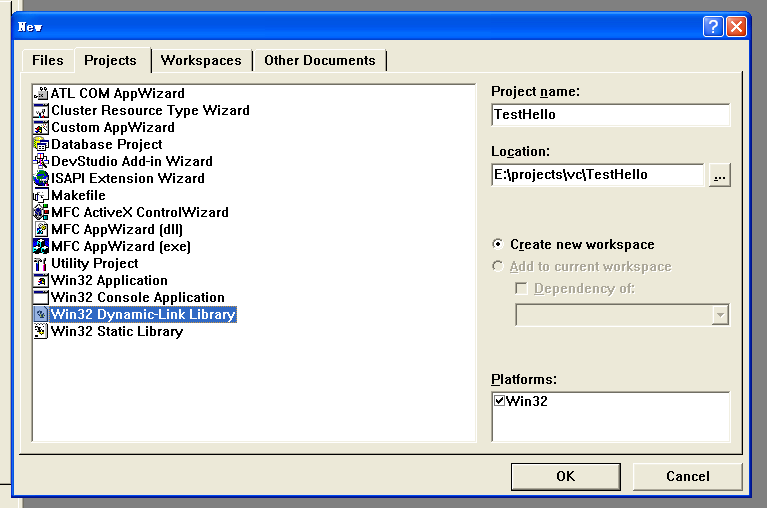Select Win32 Dynamic-Link Library entry
Image resolution: width=767 pixels, height=508 pixels.
pyautogui.click(x=143, y=314)
